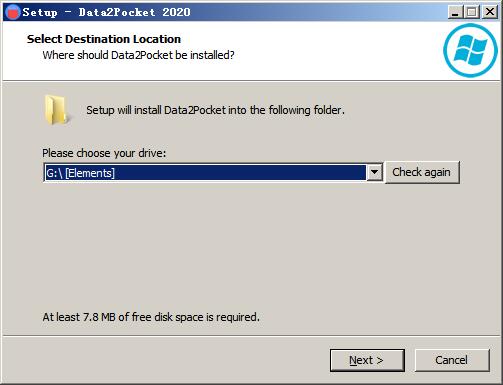Image resolution: width=503 pixels, height=385 pixels.
Task: Proceed with the Next > button
Action: tap(367, 360)
